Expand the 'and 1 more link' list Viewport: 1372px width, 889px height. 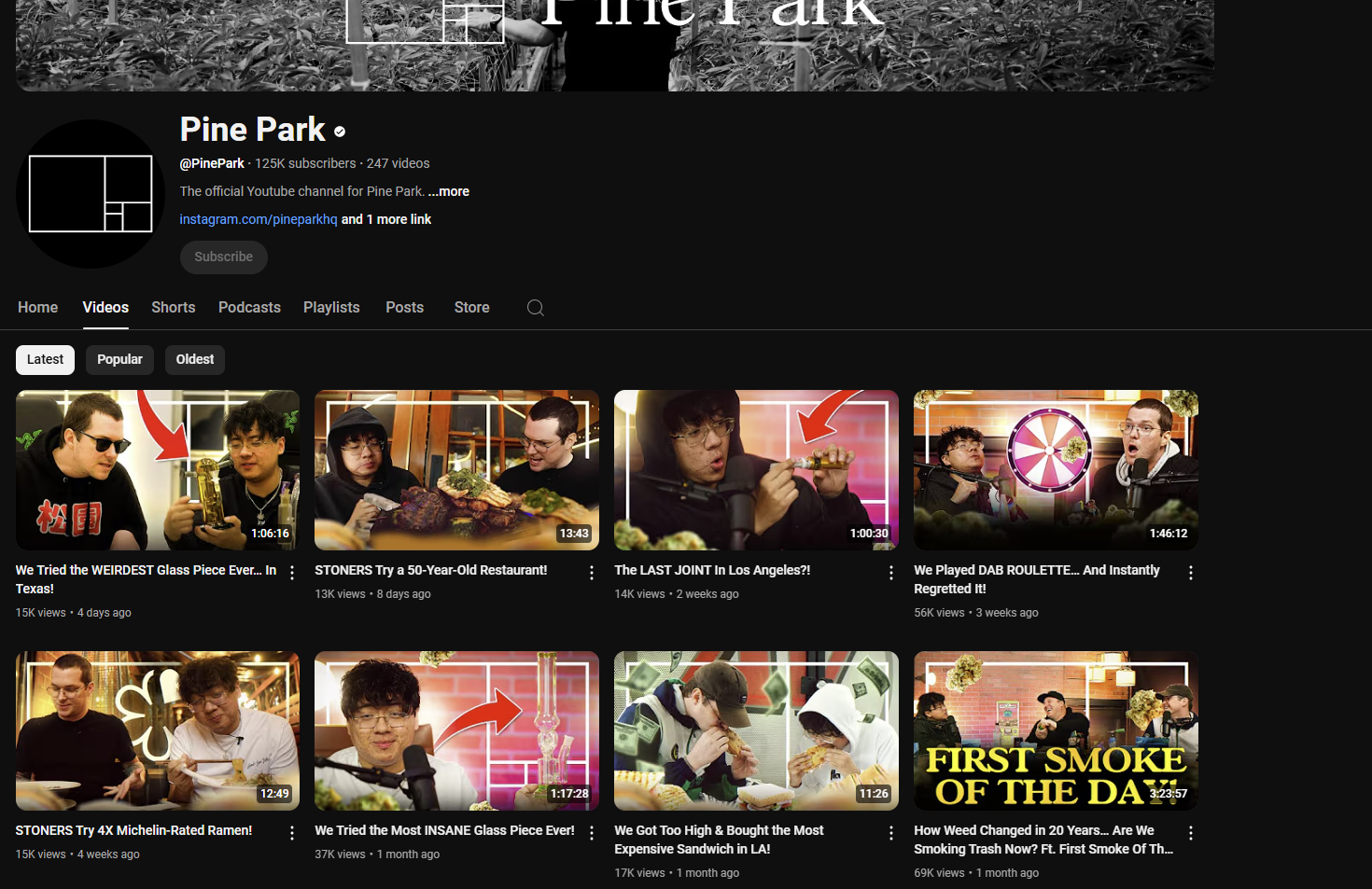point(386,219)
